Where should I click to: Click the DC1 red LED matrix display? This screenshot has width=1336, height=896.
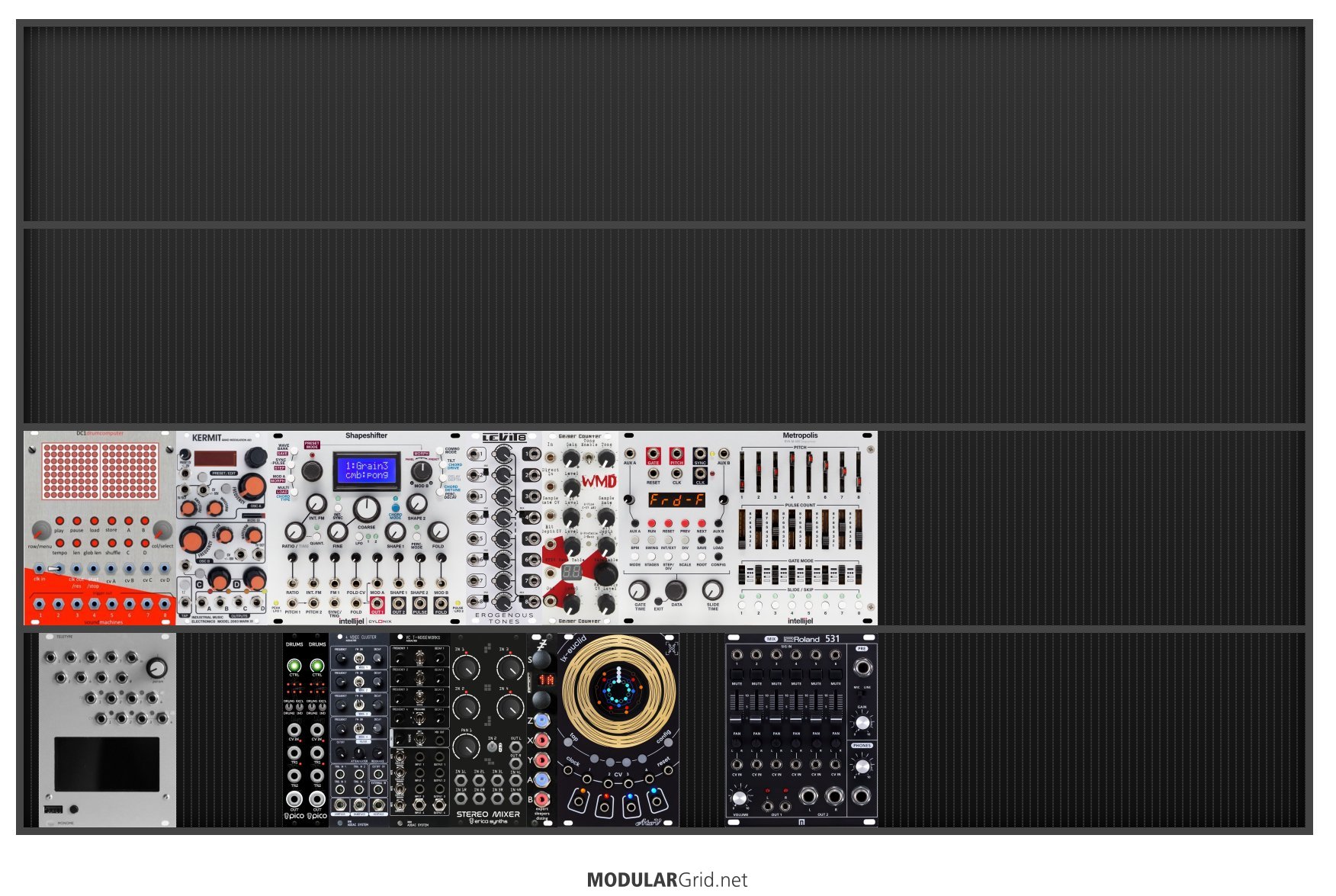(100, 472)
